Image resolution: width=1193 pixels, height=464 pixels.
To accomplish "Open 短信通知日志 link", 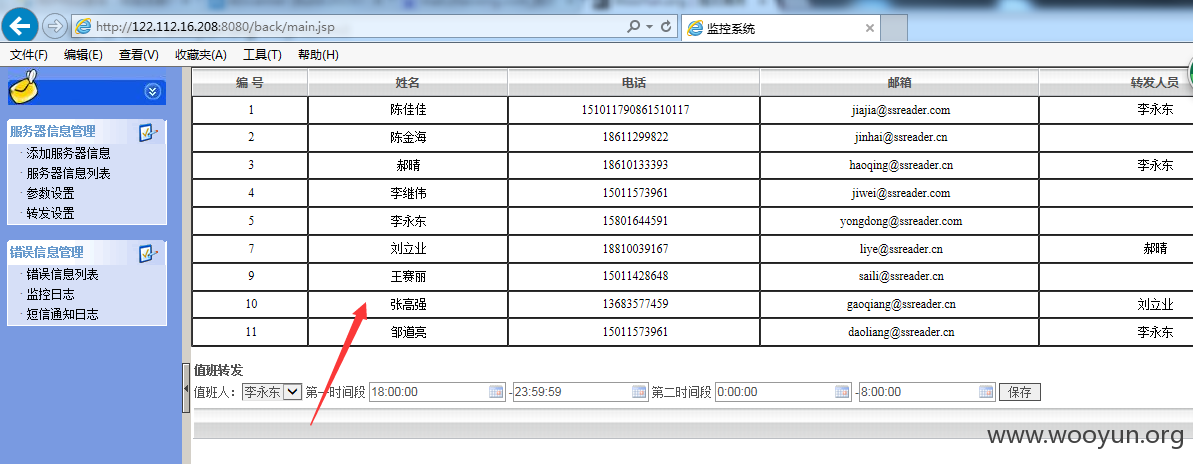I will click(62, 314).
